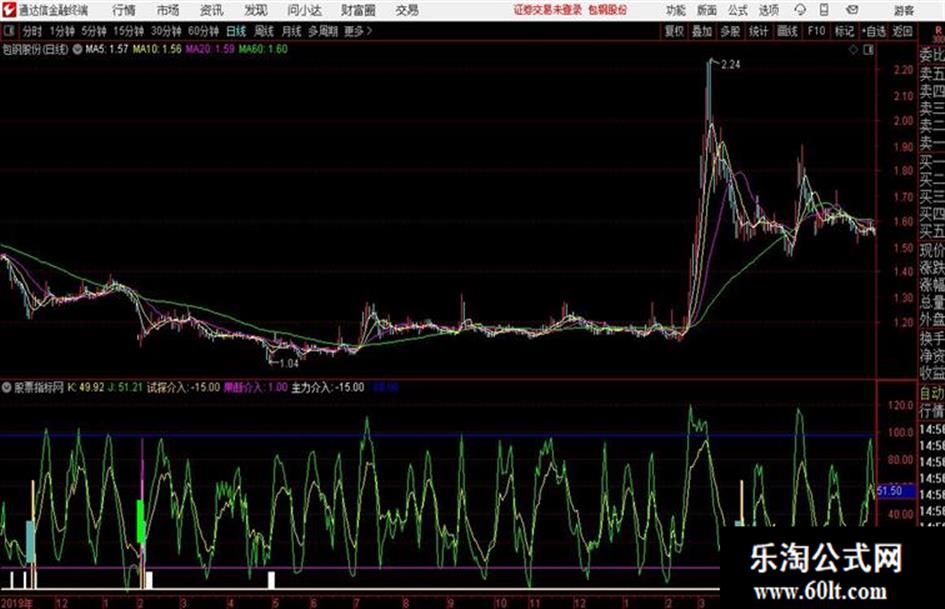Click the 2.24 high price label
The width and height of the screenshot is (945, 609).
(730, 65)
